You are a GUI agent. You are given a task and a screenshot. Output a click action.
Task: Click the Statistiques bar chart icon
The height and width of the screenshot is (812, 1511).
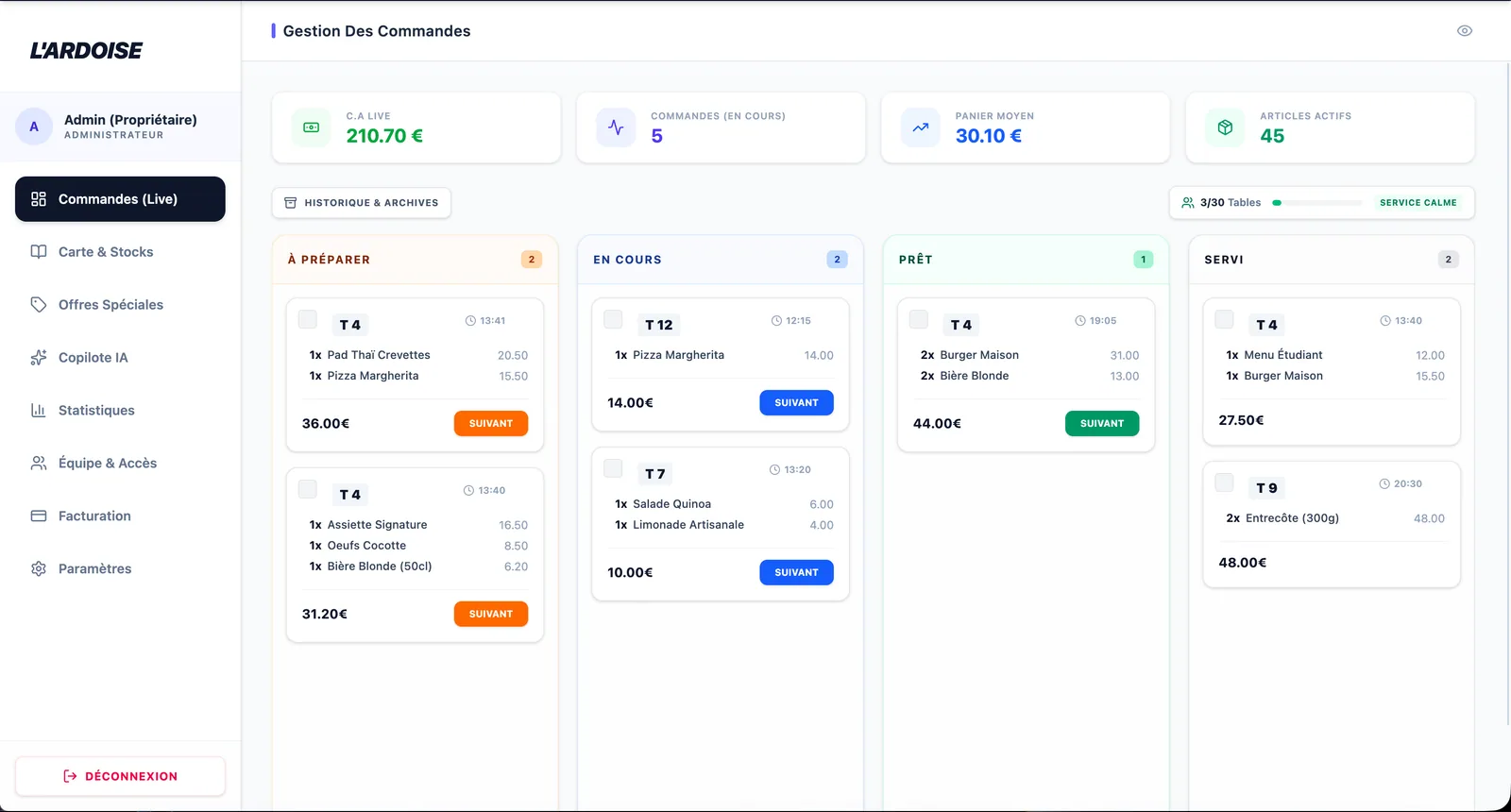(39, 411)
